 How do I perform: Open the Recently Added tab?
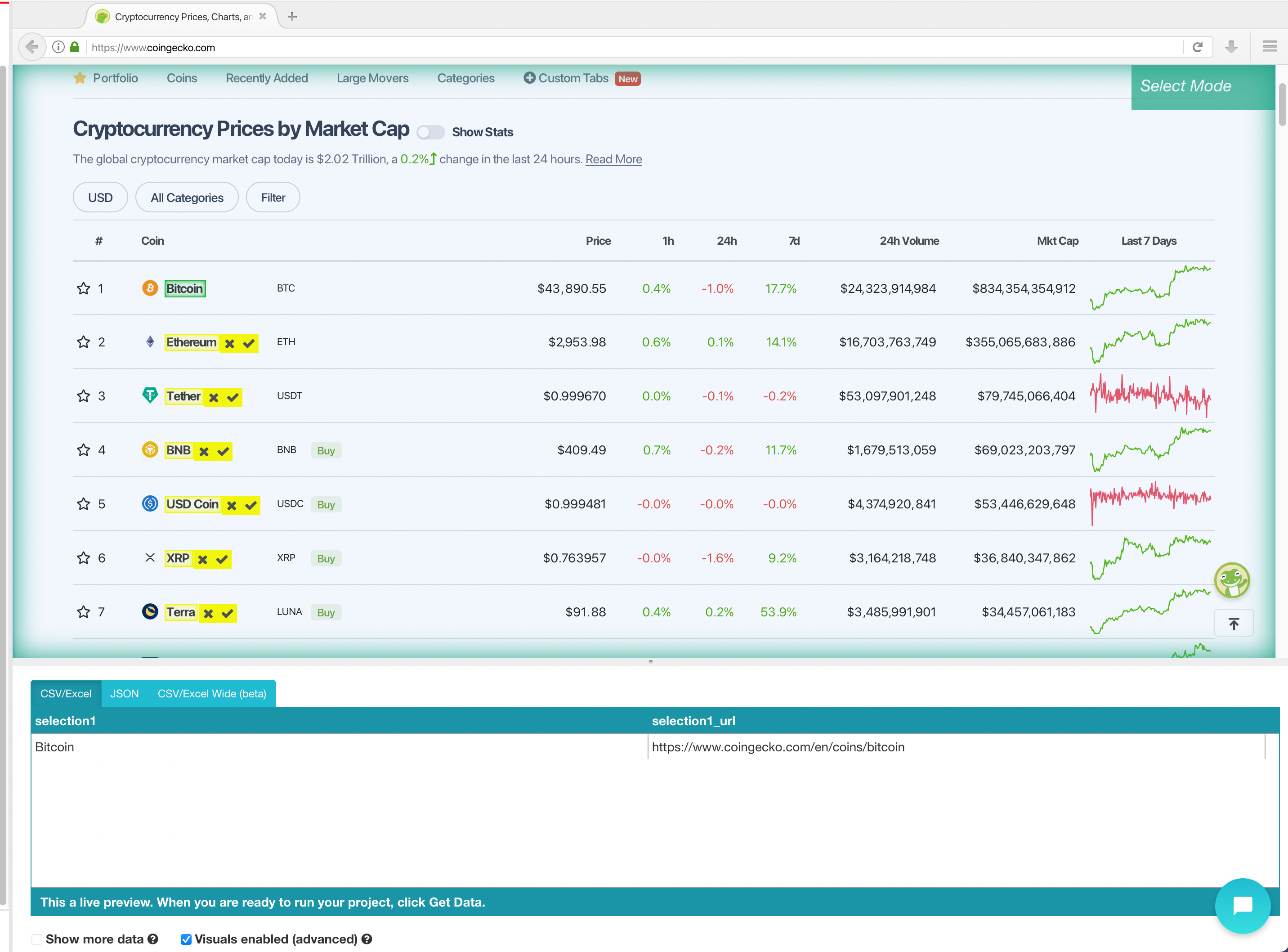click(x=267, y=78)
